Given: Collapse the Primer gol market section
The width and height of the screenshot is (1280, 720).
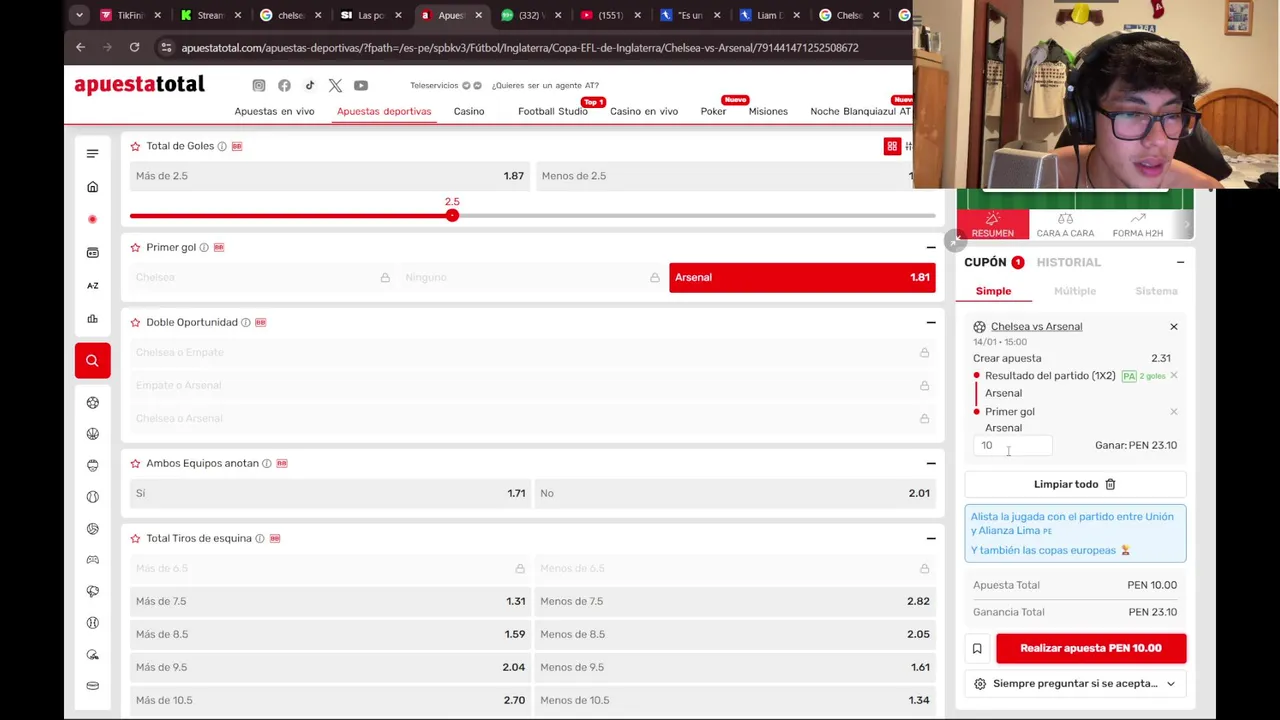Looking at the screenshot, I should point(931,247).
